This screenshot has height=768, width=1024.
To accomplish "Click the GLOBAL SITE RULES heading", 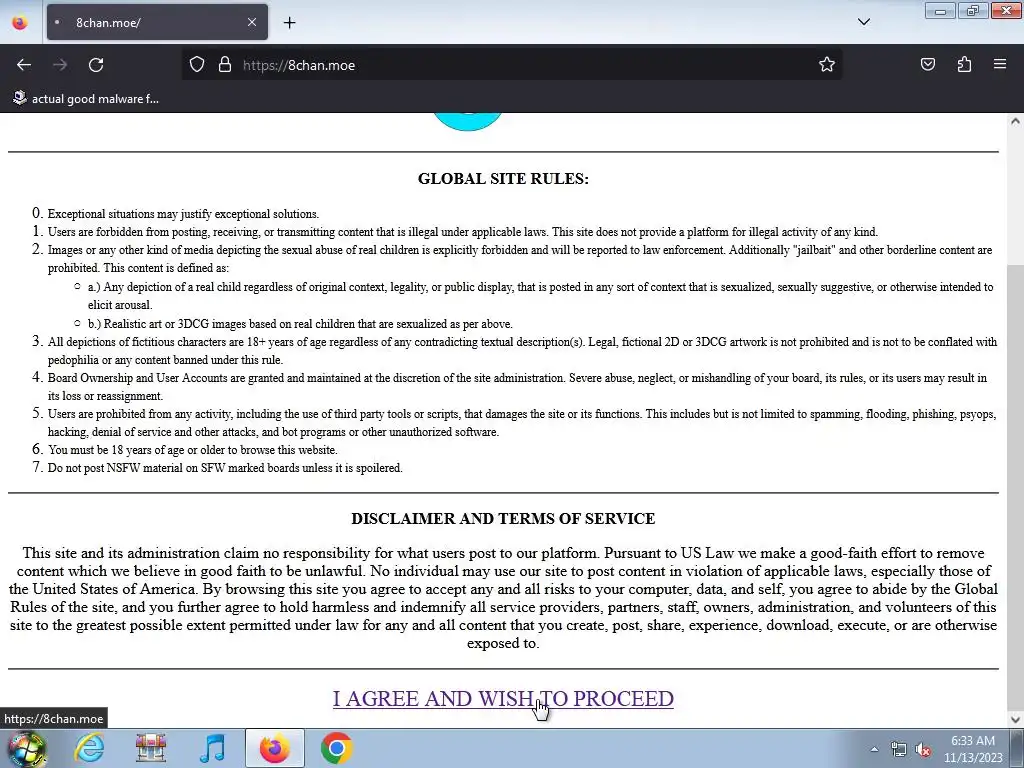I will (x=503, y=179).
